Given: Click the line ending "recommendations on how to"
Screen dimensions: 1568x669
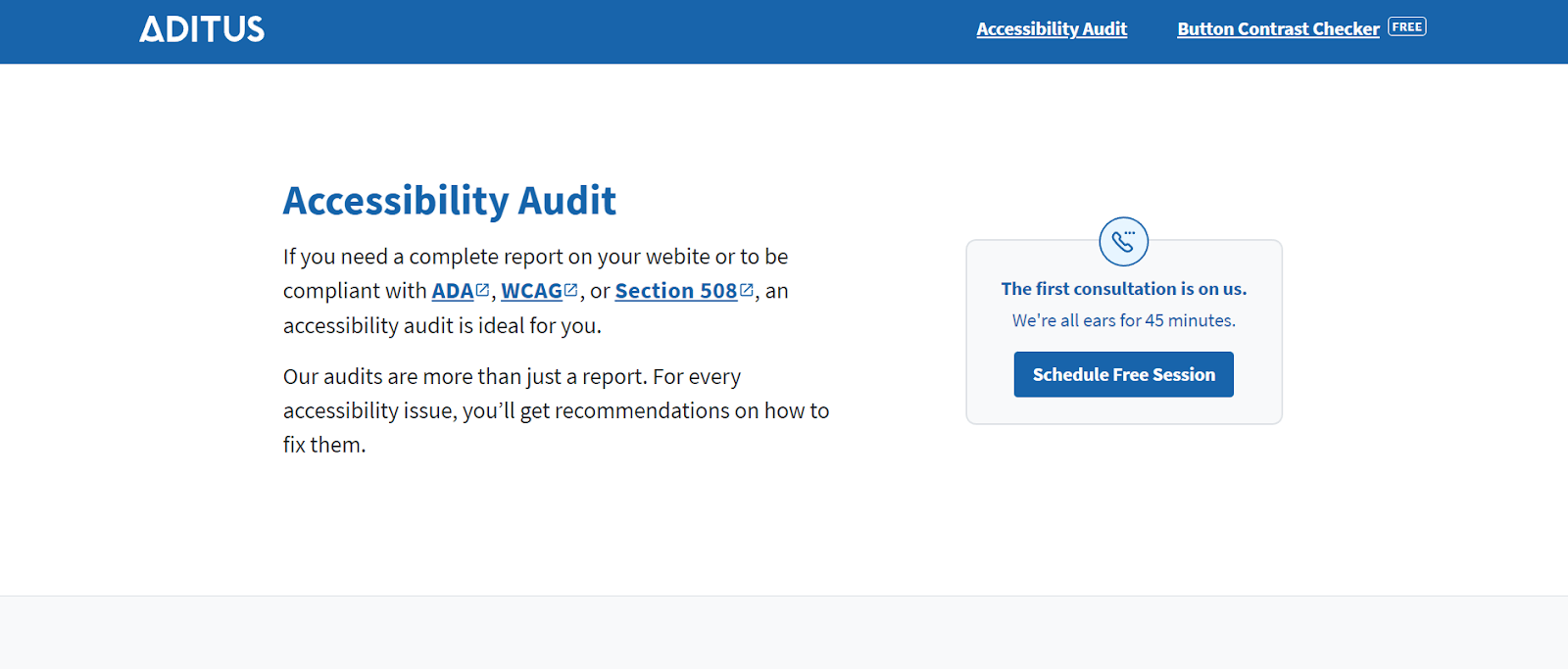Looking at the screenshot, I should pyautogui.click(x=556, y=411).
